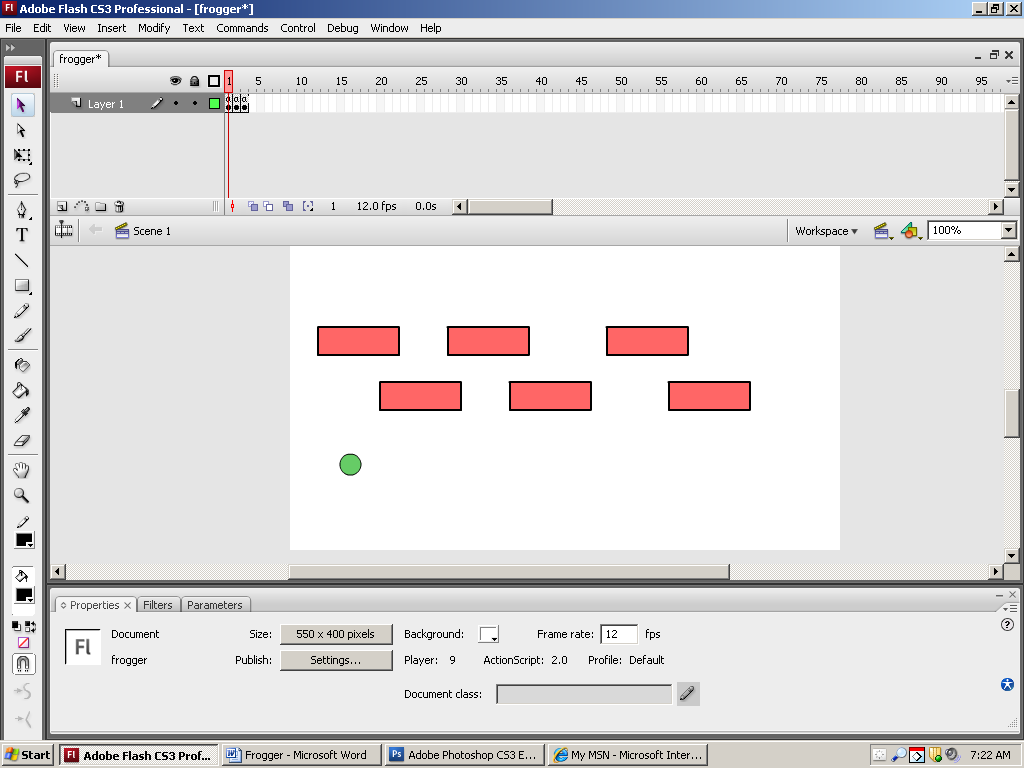Screen dimensions: 1024x768
Task: Open the Edit Symbols dropdown
Action: pyautogui.click(x=910, y=231)
